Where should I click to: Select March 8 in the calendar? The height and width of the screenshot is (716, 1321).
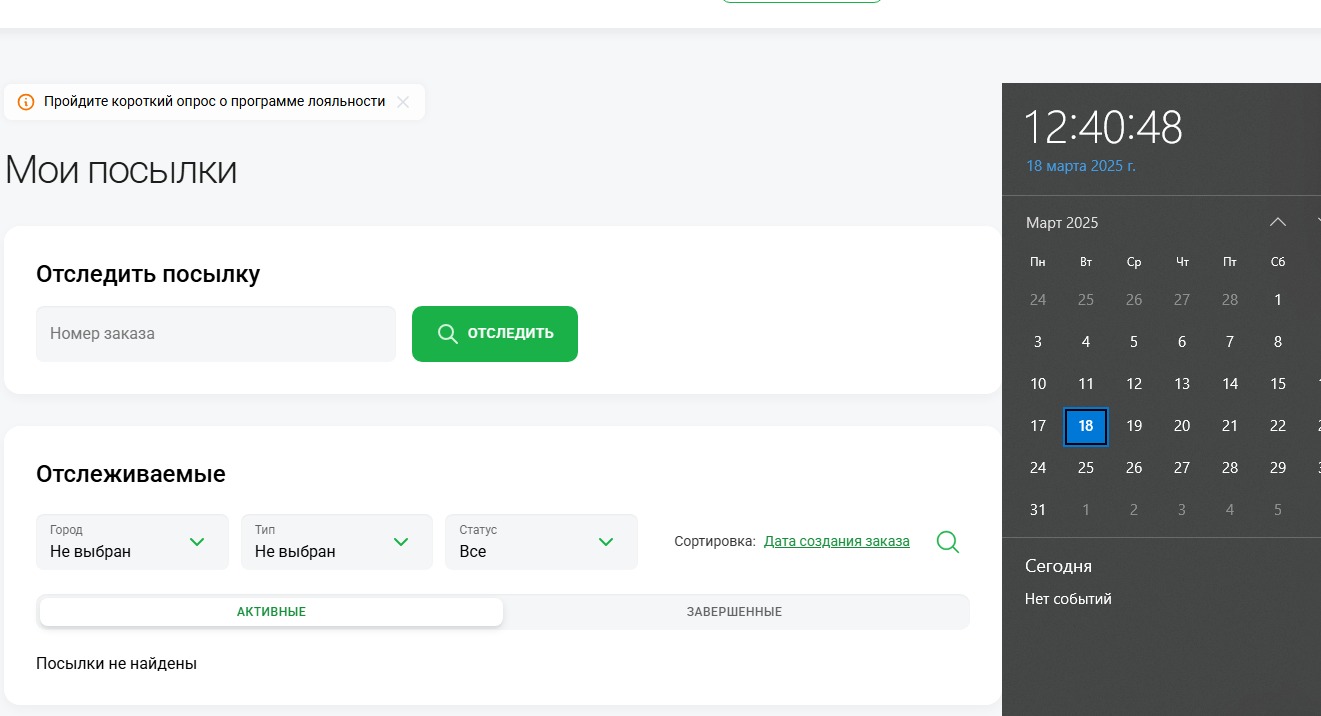(x=1278, y=342)
